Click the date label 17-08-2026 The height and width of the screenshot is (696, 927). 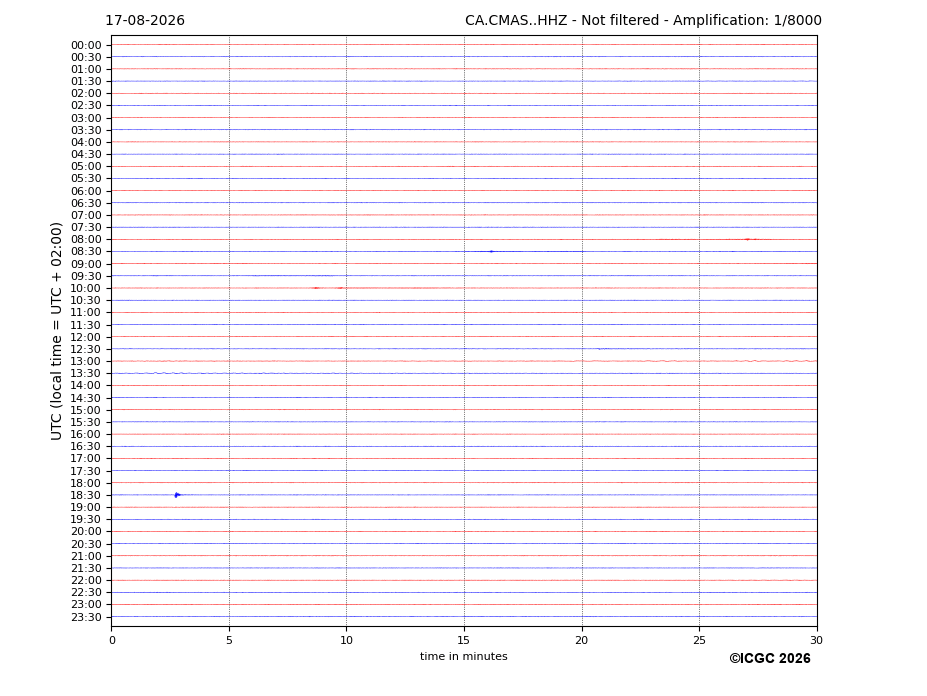coord(145,21)
